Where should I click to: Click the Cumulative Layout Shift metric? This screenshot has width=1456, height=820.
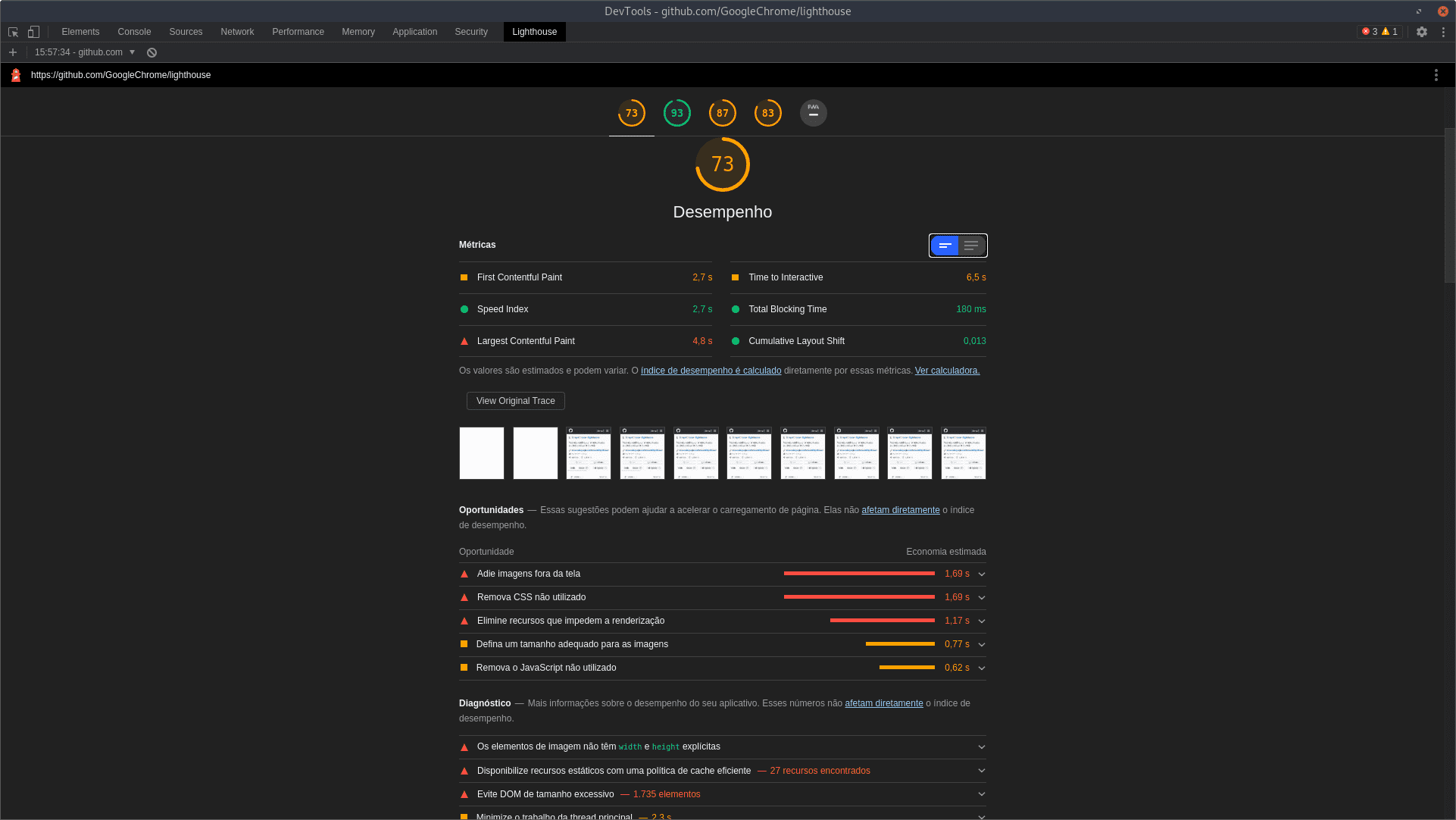point(858,341)
